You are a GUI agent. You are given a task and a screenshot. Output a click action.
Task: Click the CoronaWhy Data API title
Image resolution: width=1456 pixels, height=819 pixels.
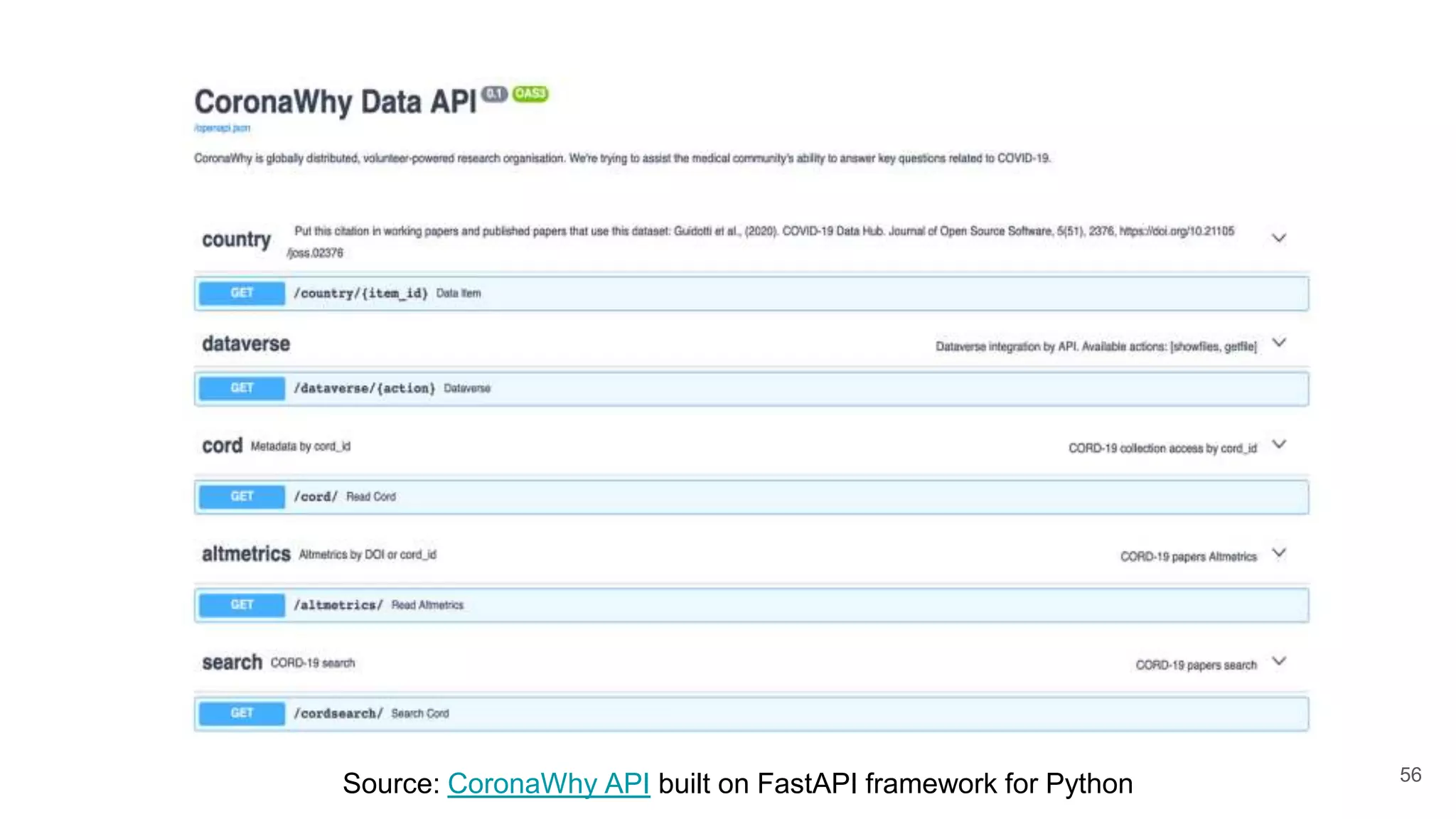[x=336, y=102]
